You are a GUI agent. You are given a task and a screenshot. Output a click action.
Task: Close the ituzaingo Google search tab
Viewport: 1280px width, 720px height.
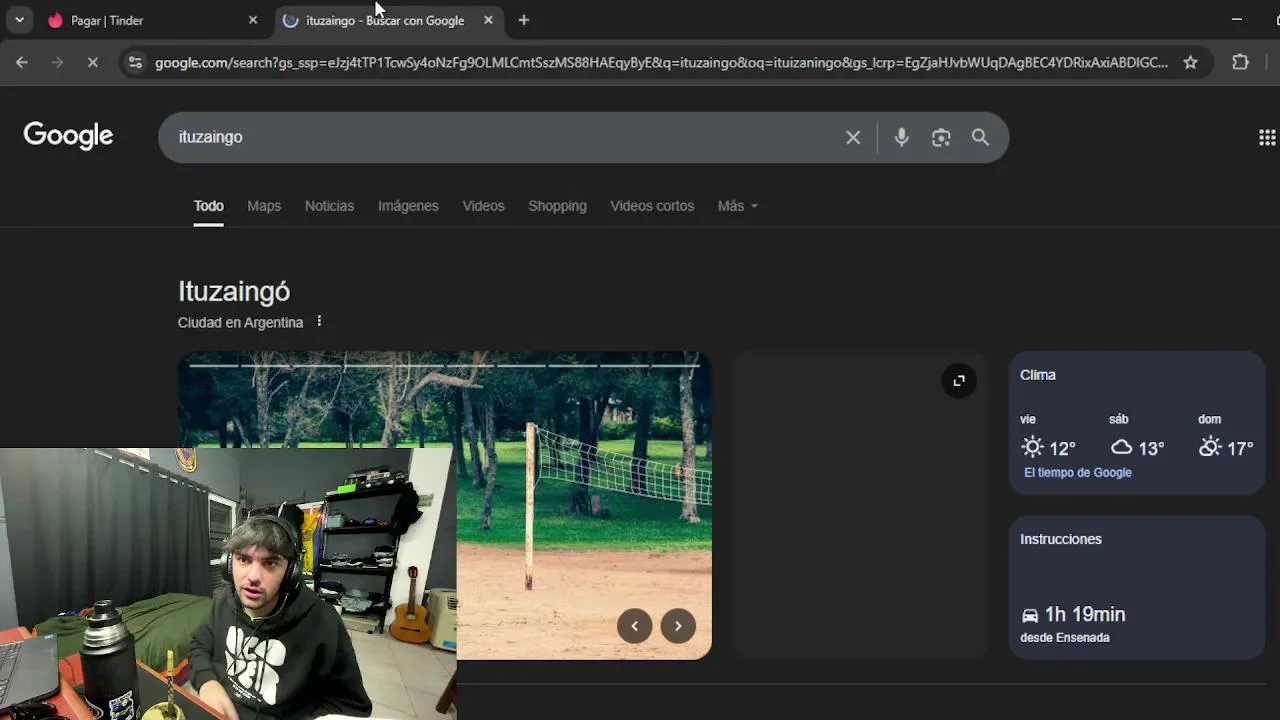488,20
